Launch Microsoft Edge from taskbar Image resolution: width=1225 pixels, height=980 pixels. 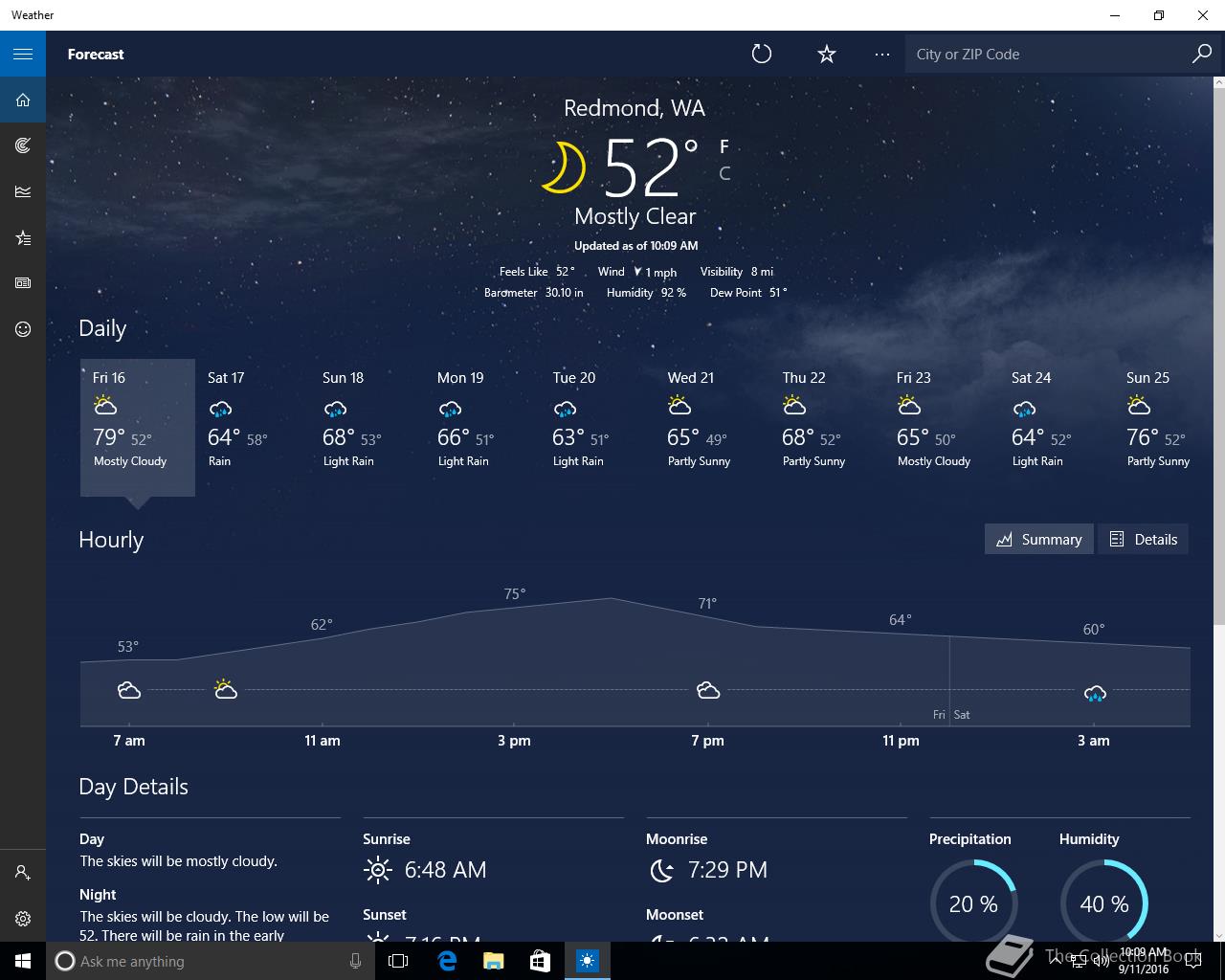coord(446,961)
